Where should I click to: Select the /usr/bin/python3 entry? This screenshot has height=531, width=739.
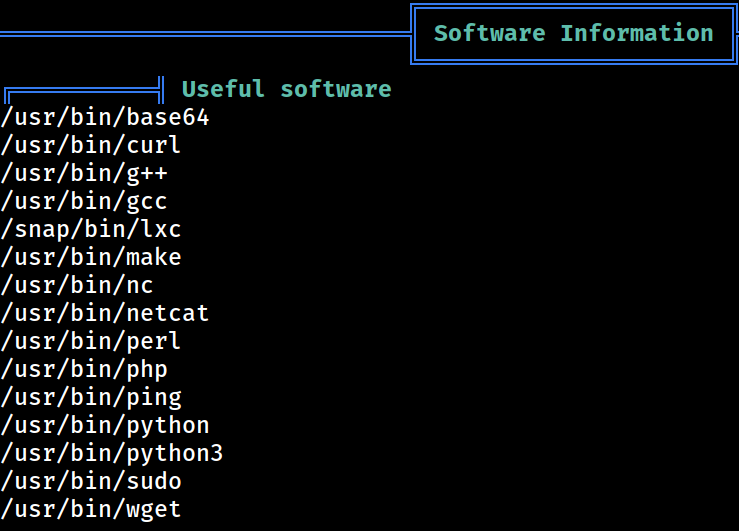point(112,453)
